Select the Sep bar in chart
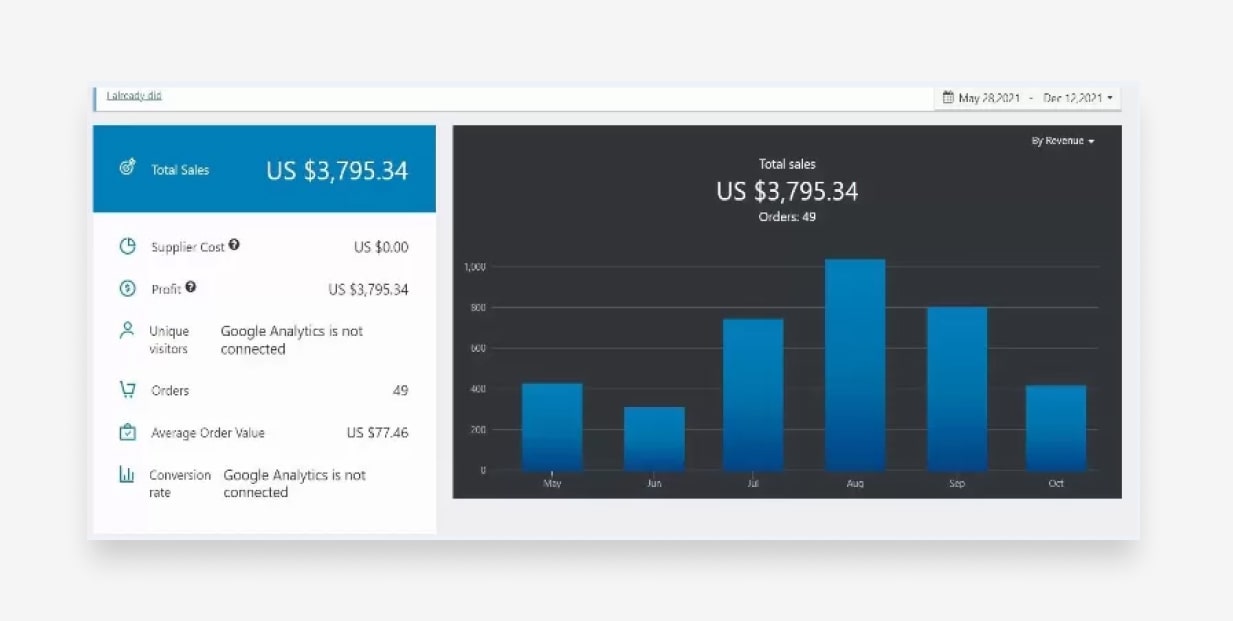Screen dimensions: 1233x621 [957, 389]
